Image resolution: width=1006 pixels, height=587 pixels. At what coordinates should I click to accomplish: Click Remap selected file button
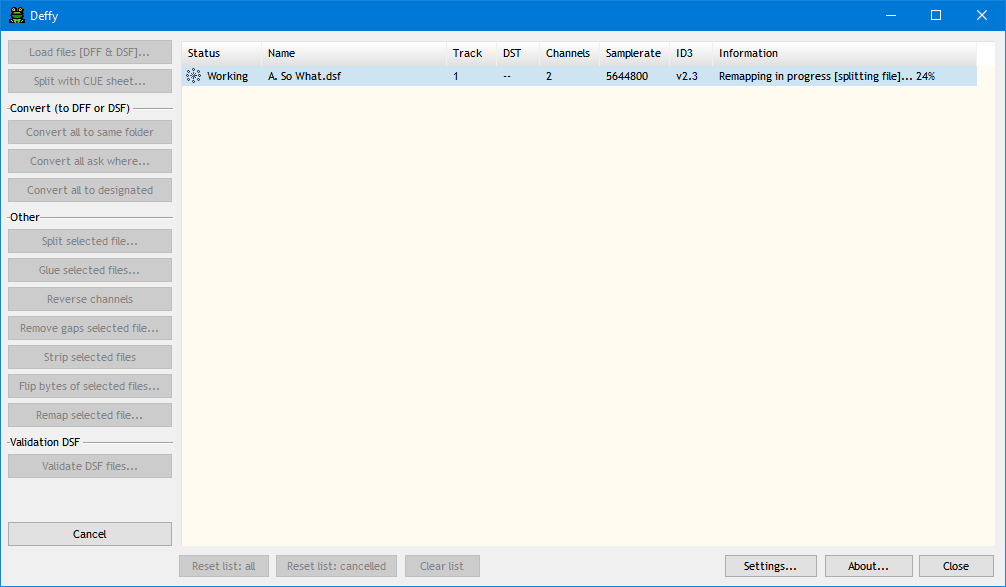(x=90, y=415)
